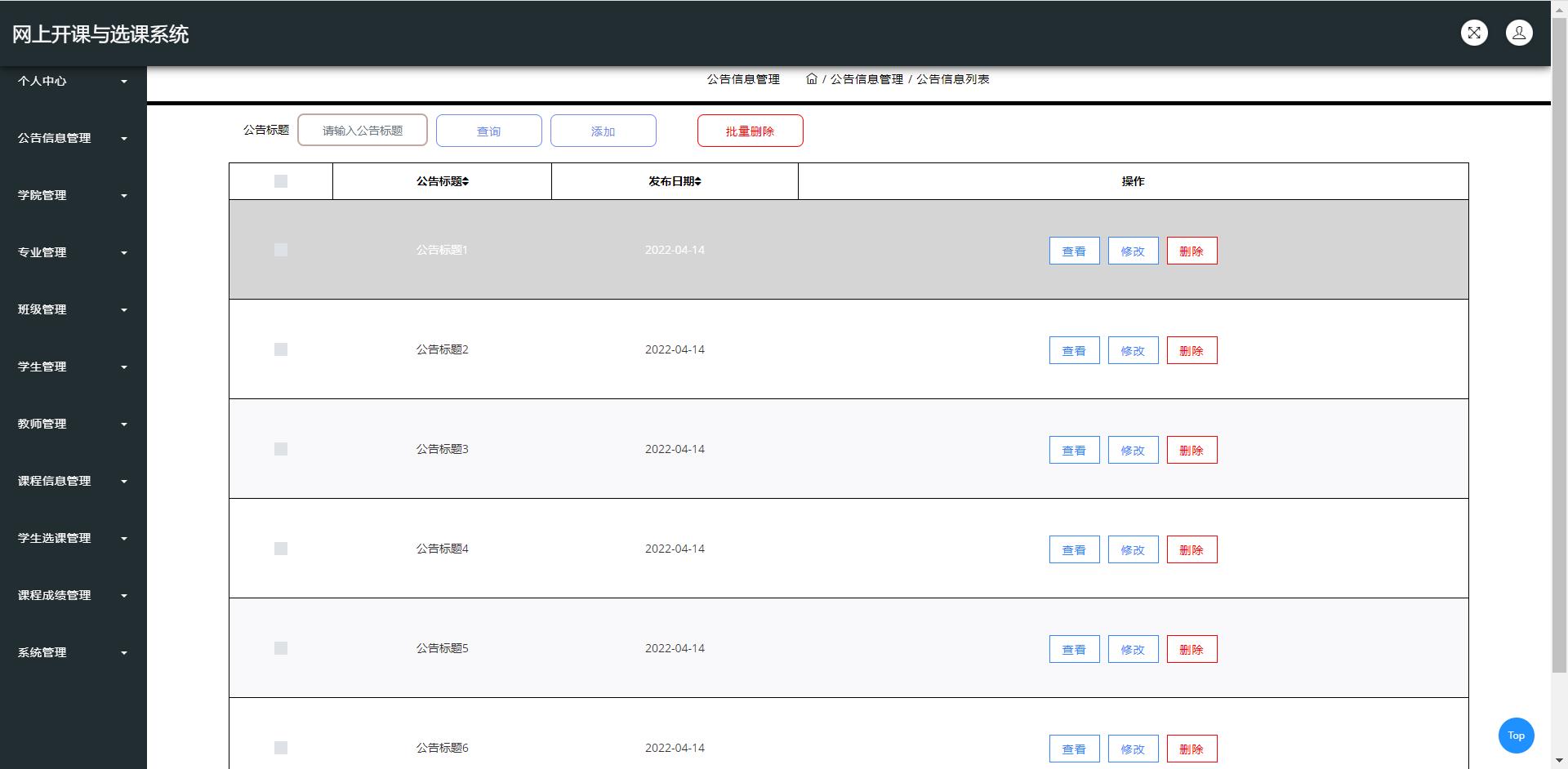Click the 公告标题3 cell text
1568x769 pixels.
443,449
